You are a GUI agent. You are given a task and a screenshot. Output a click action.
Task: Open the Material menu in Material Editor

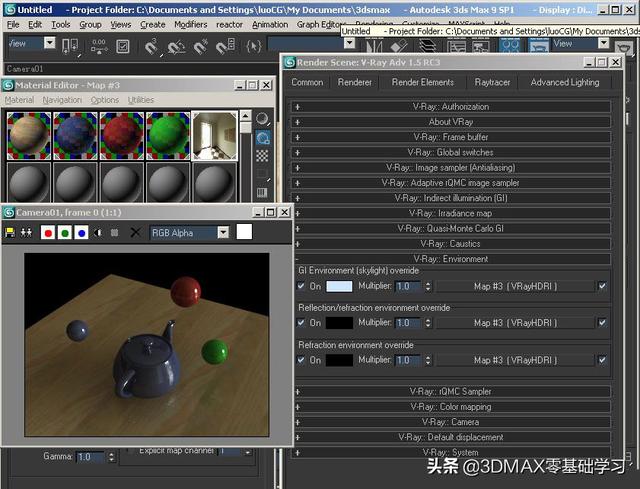(x=19, y=100)
